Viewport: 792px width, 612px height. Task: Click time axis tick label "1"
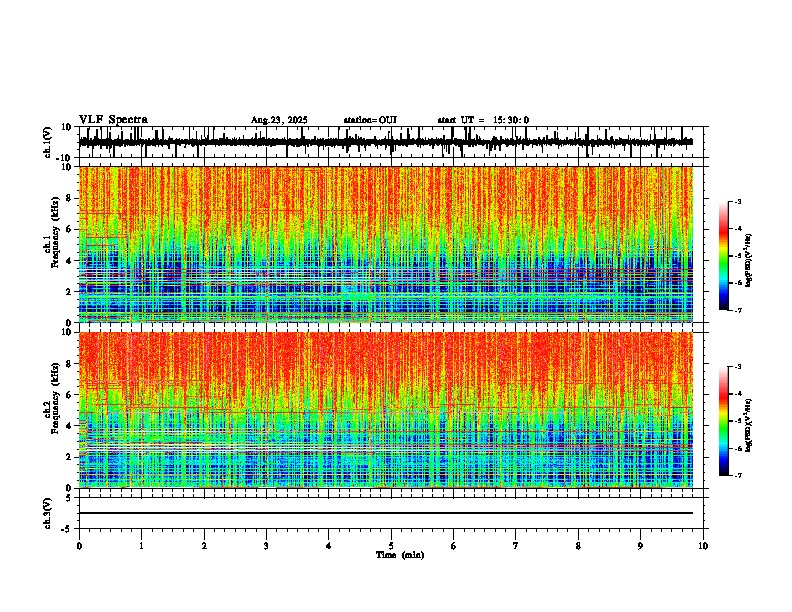tap(141, 546)
